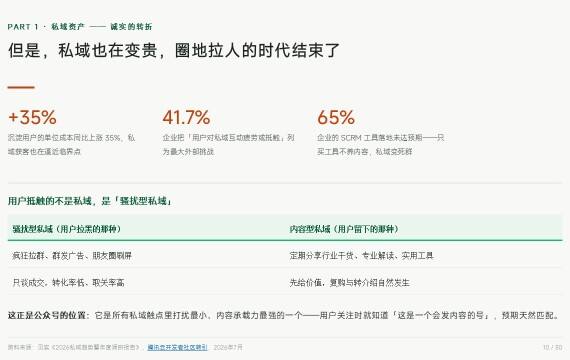Click the description under 41.7% stat
Image resolution: width=570 pixels, height=360 pixels.
click(x=228, y=144)
